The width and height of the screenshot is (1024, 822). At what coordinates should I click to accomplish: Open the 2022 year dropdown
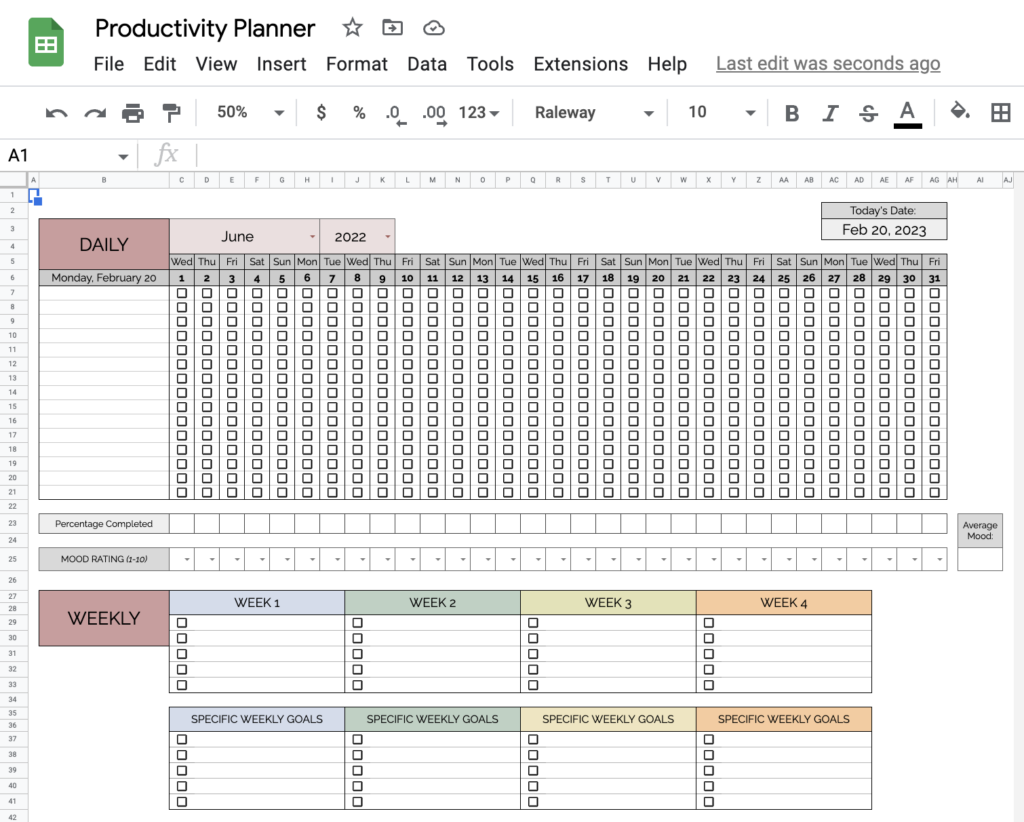(x=388, y=236)
